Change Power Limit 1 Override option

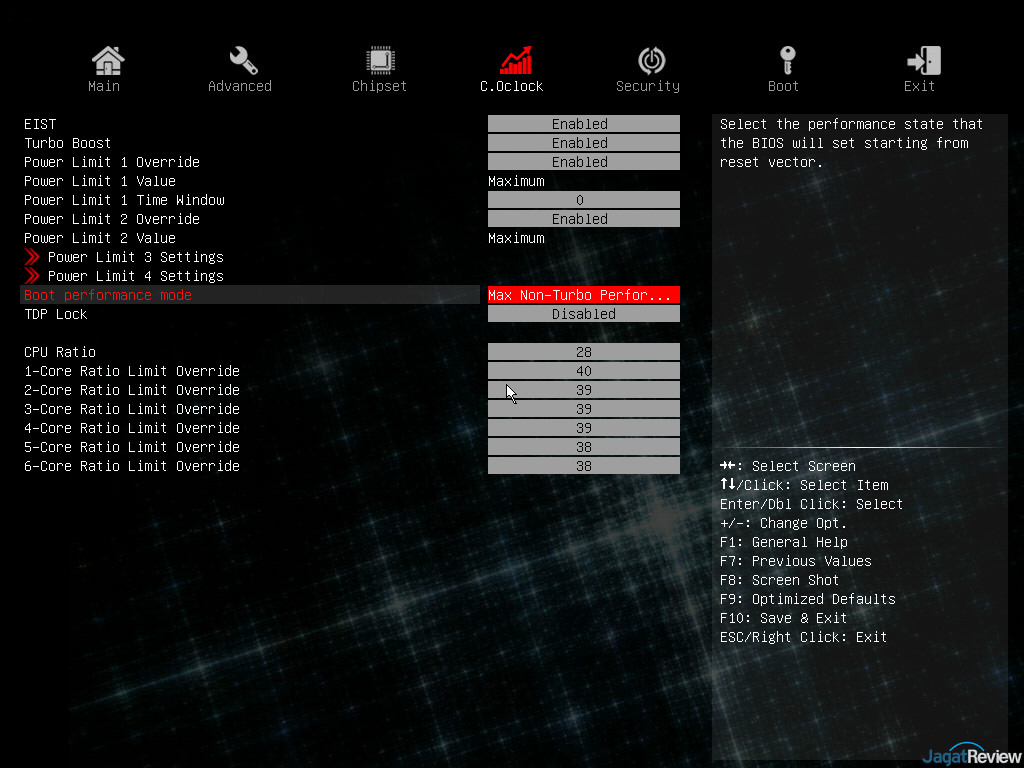[x=583, y=162]
